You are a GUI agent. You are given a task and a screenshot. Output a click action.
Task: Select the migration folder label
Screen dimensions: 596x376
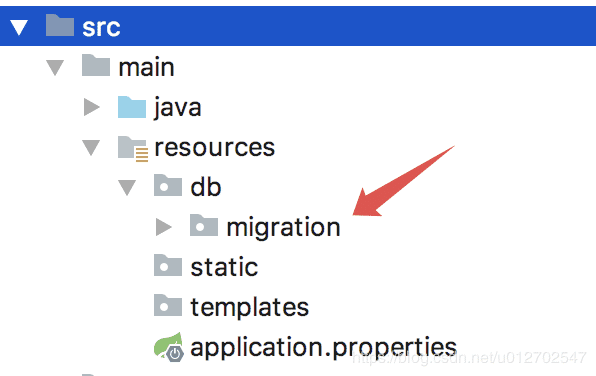pyautogui.click(x=283, y=228)
